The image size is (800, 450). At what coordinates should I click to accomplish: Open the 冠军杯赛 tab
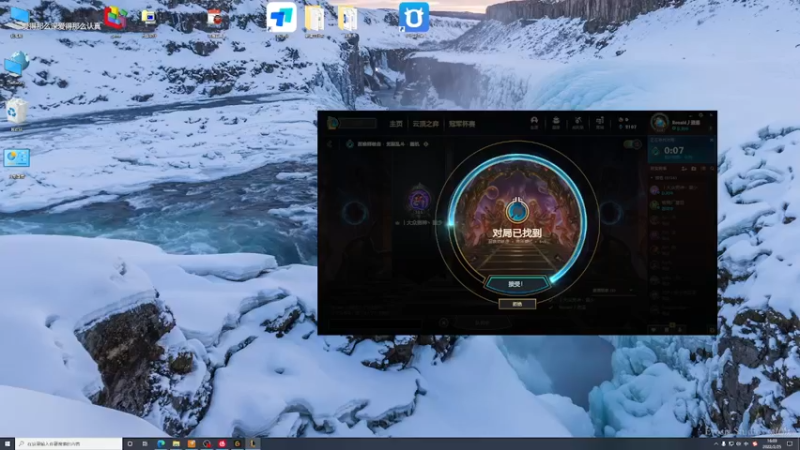click(462, 124)
